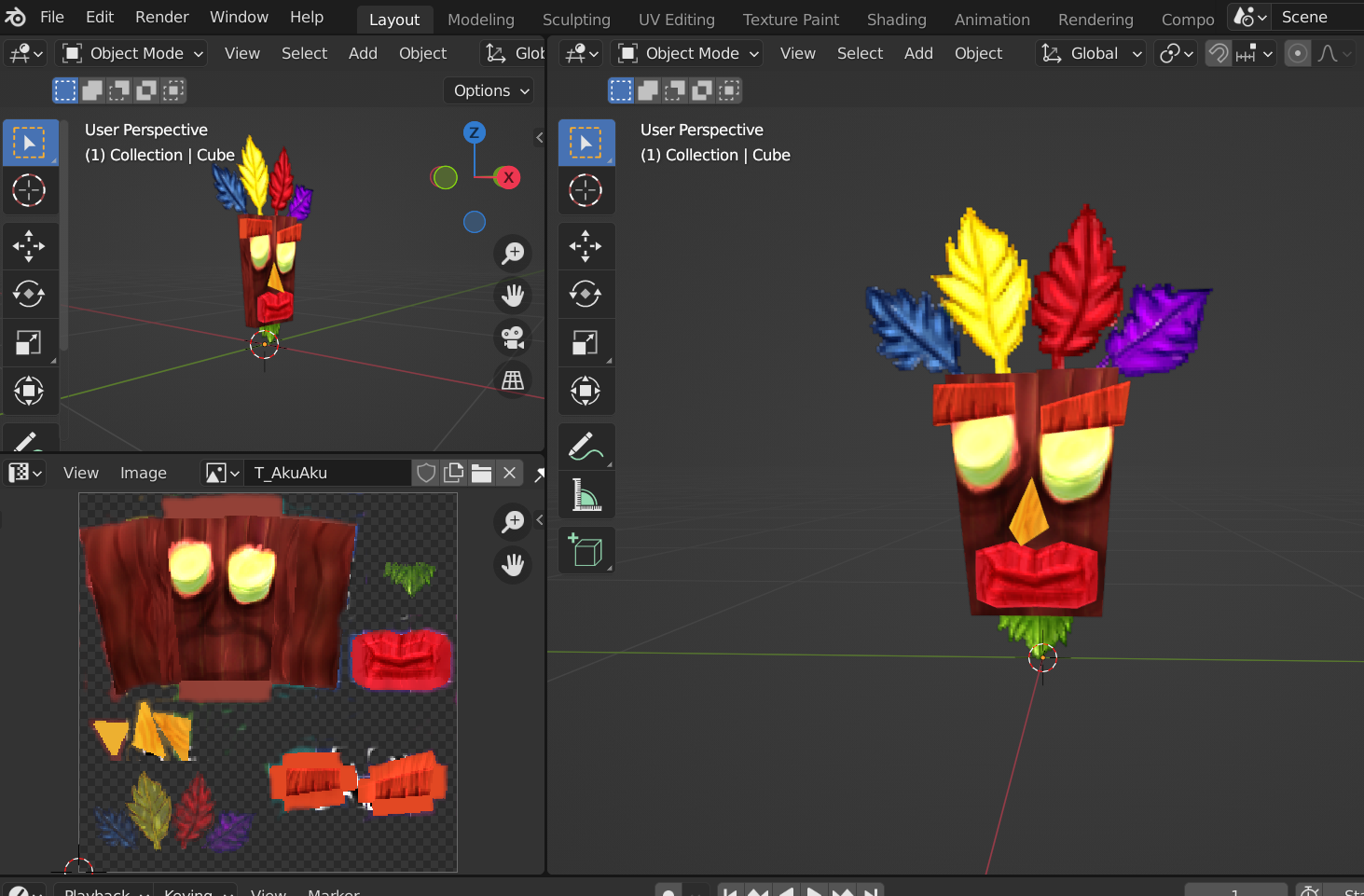This screenshot has width=1364, height=896.
Task: Open View menu in image editor
Action: [81, 473]
